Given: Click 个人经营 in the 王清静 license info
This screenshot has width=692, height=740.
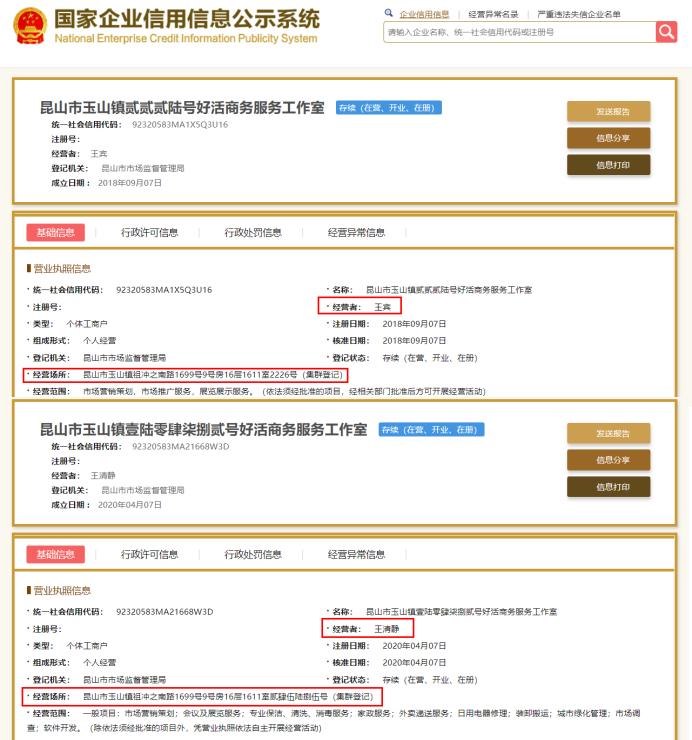Looking at the screenshot, I should point(100,663).
